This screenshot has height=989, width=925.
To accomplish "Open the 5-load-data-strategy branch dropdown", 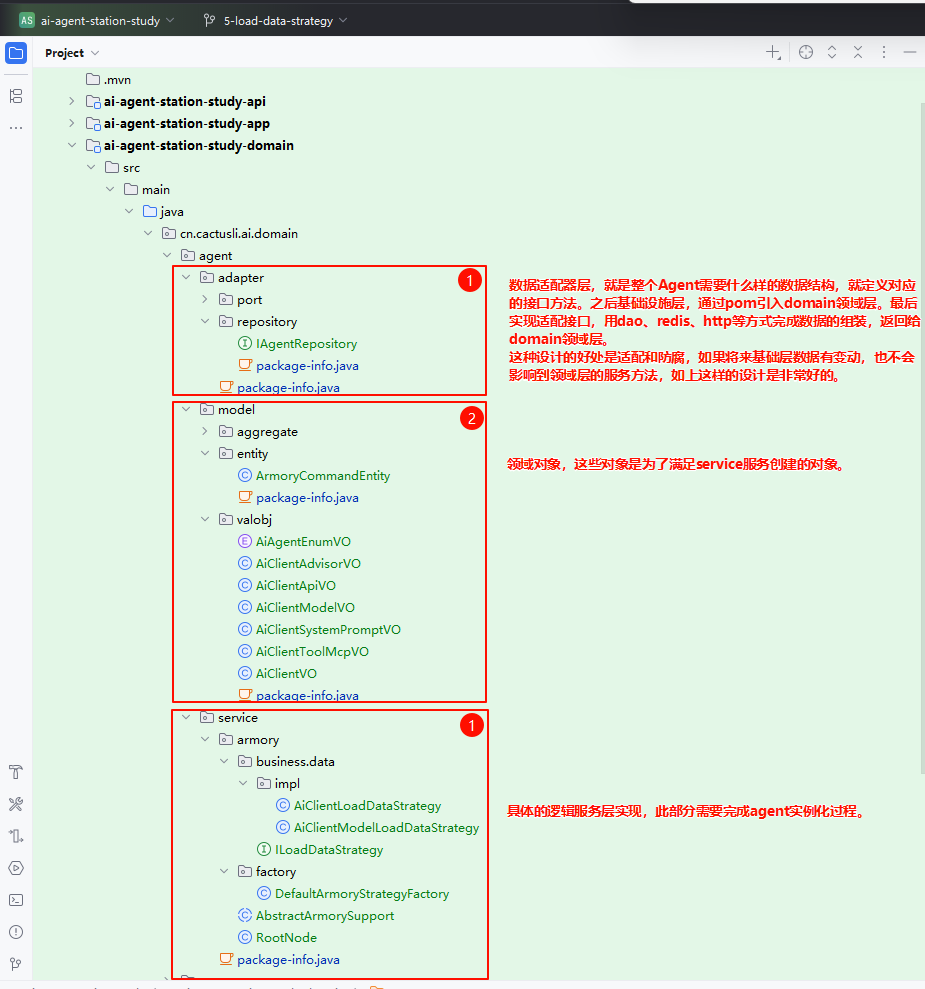I will pos(276,20).
